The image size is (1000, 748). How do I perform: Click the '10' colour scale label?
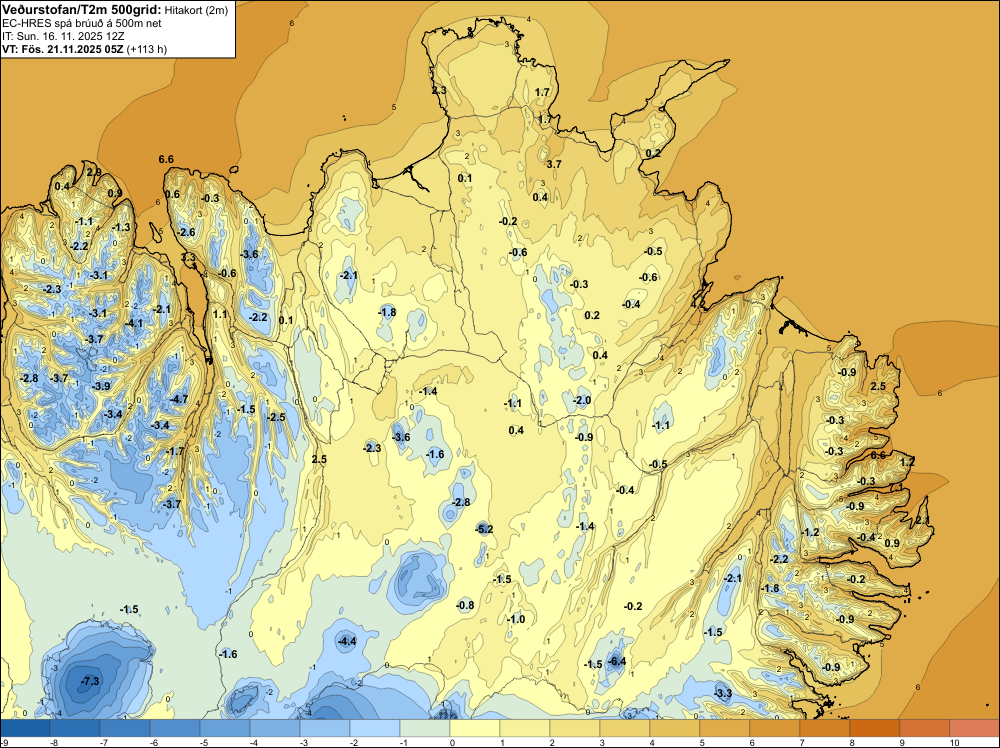955,742
